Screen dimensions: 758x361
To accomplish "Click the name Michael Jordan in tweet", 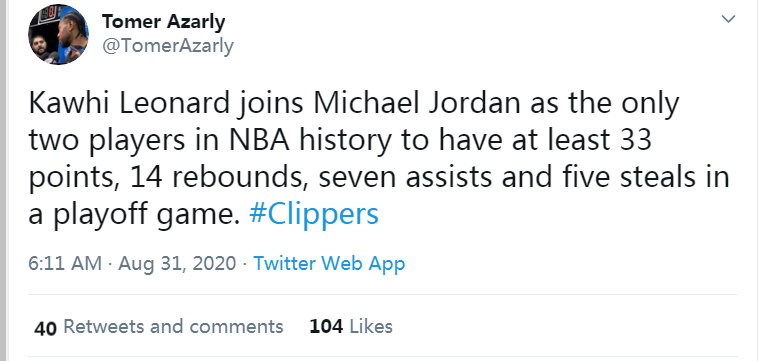I will click(419, 103).
